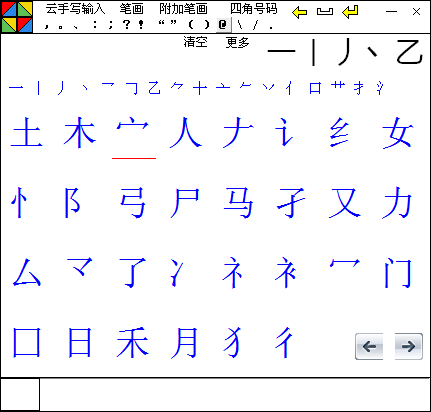Choose the 厶 radical
This screenshot has width=431, height=412.
click(x=27, y=272)
